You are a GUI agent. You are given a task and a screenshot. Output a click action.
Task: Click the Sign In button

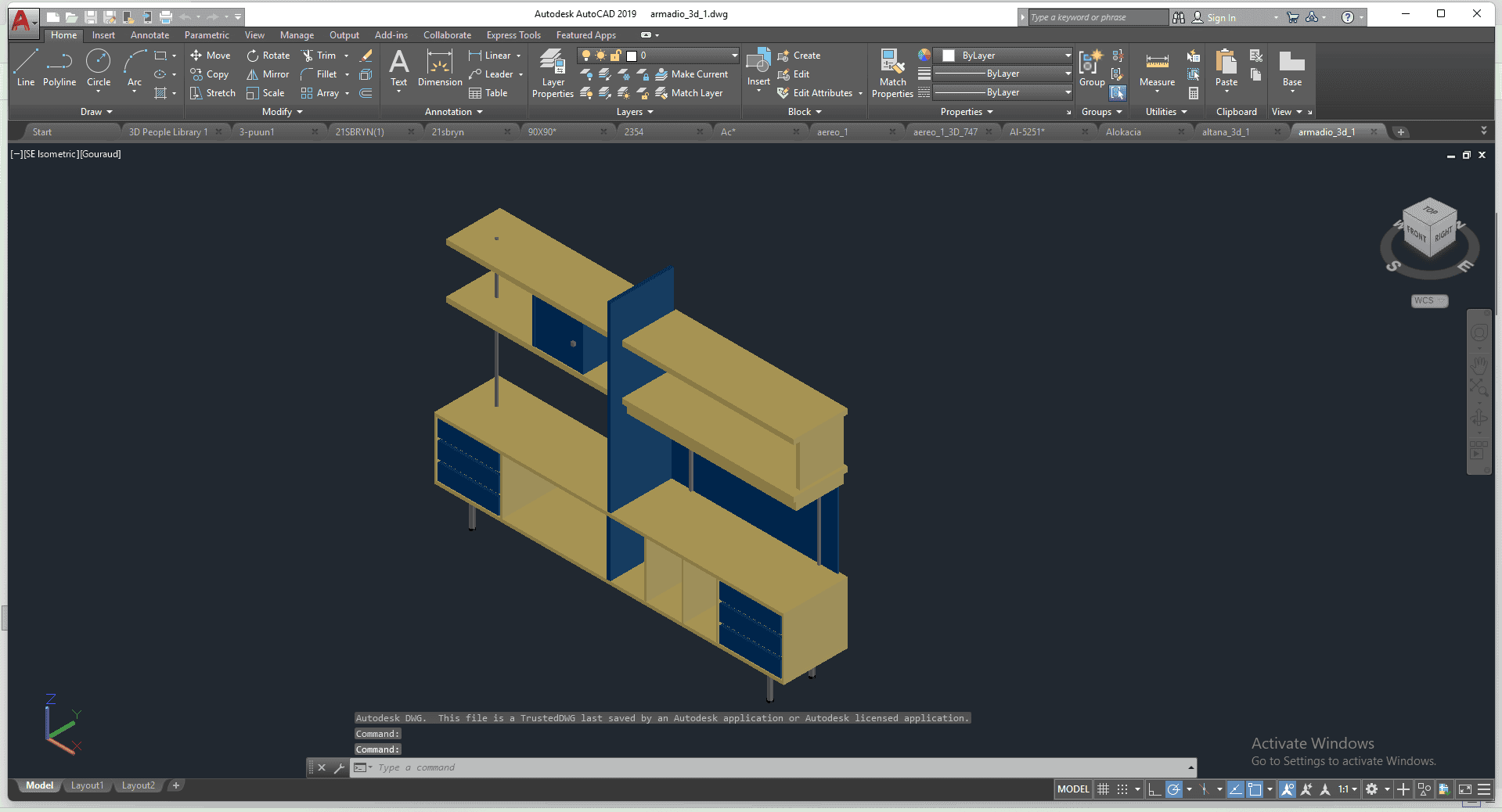click(x=1220, y=17)
